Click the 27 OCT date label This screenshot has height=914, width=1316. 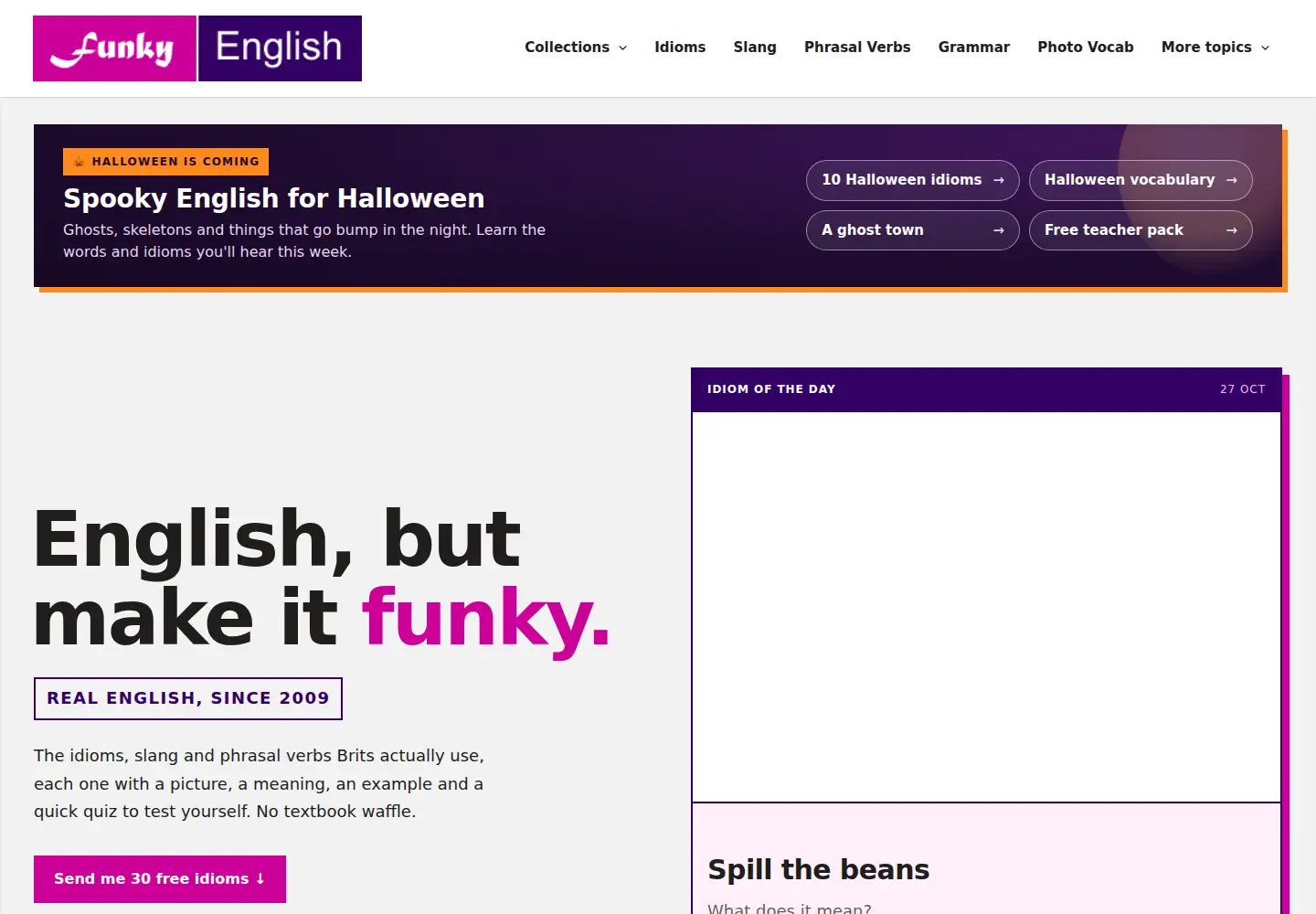(1243, 389)
